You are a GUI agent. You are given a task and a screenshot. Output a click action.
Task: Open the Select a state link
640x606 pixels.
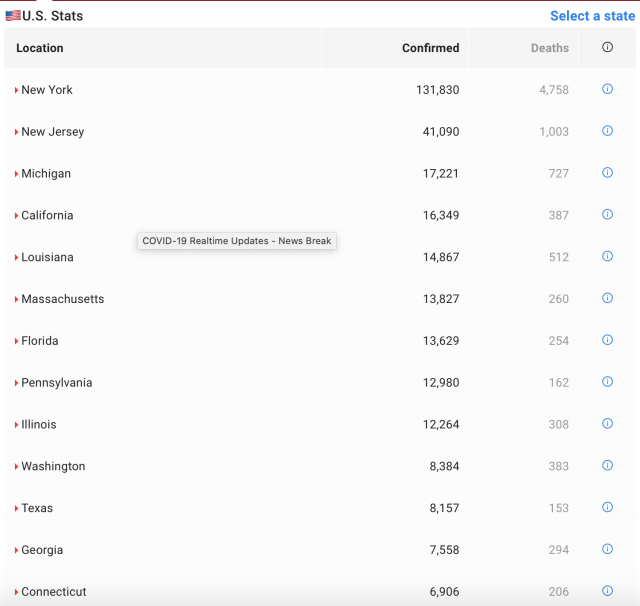click(592, 16)
